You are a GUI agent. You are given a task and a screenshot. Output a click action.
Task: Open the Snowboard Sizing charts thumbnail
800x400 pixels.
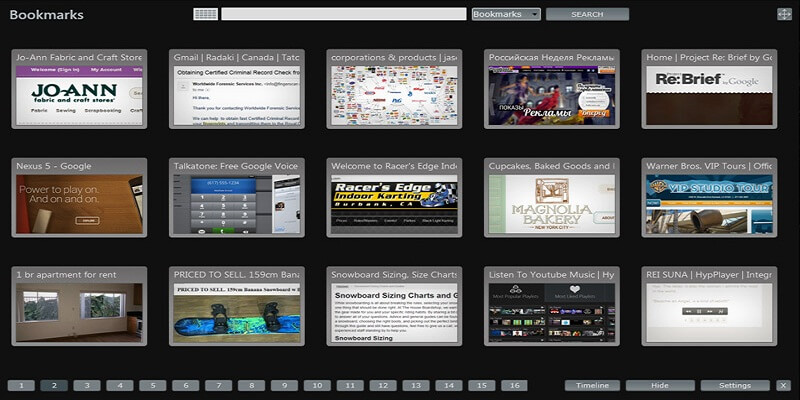click(x=394, y=313)
